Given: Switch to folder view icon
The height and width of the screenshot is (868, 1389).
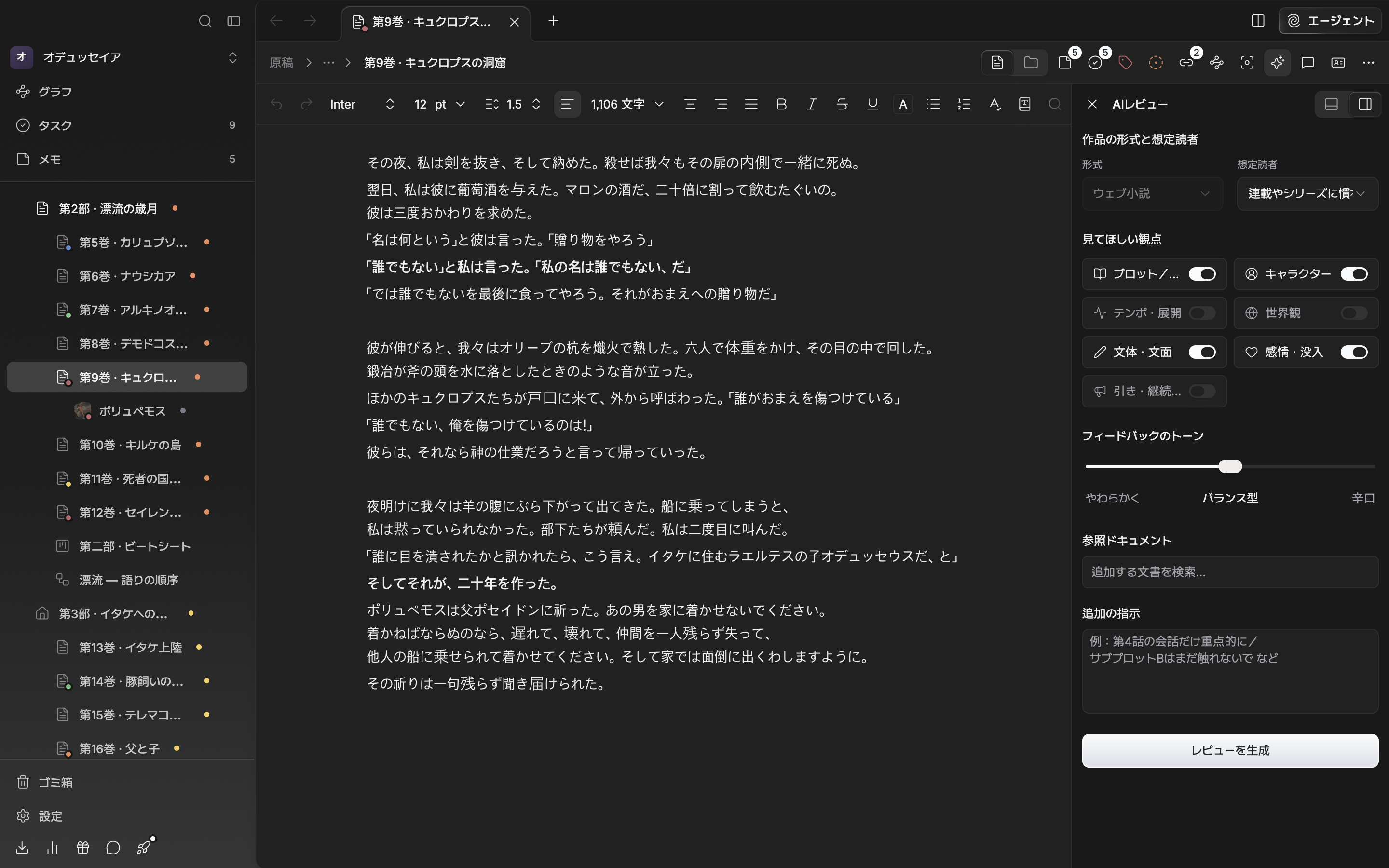Looking at the screenshot, I should [x=1031, y=63].
